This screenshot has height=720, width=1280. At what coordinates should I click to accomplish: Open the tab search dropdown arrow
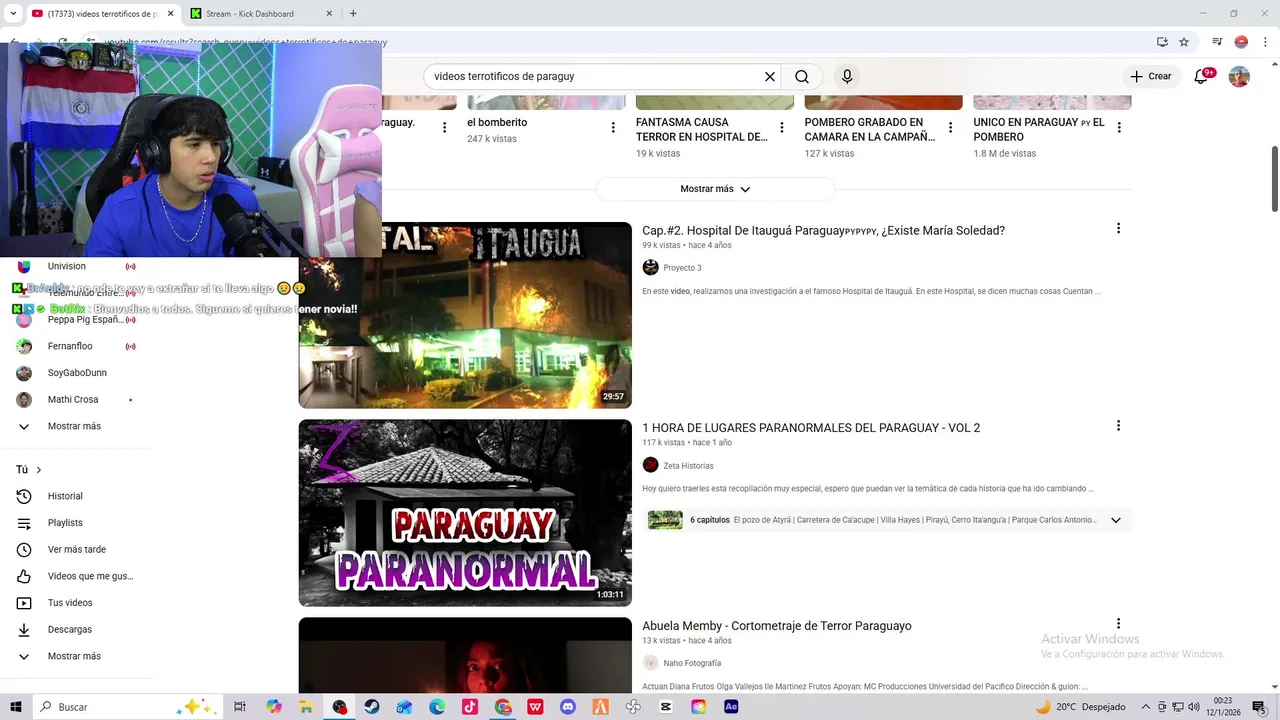pyautogui.click(x=13, y=14)
